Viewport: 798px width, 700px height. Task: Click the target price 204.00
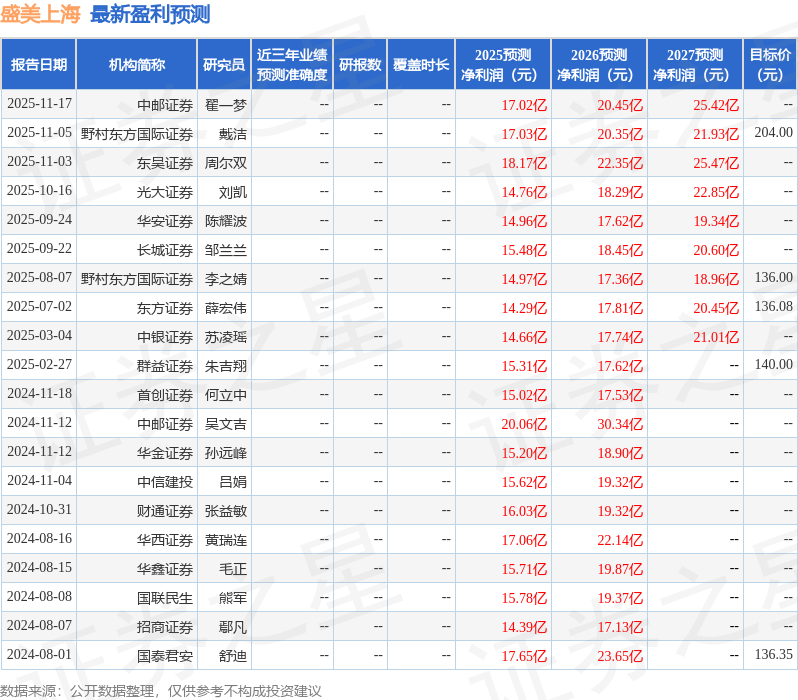(774, 133)
